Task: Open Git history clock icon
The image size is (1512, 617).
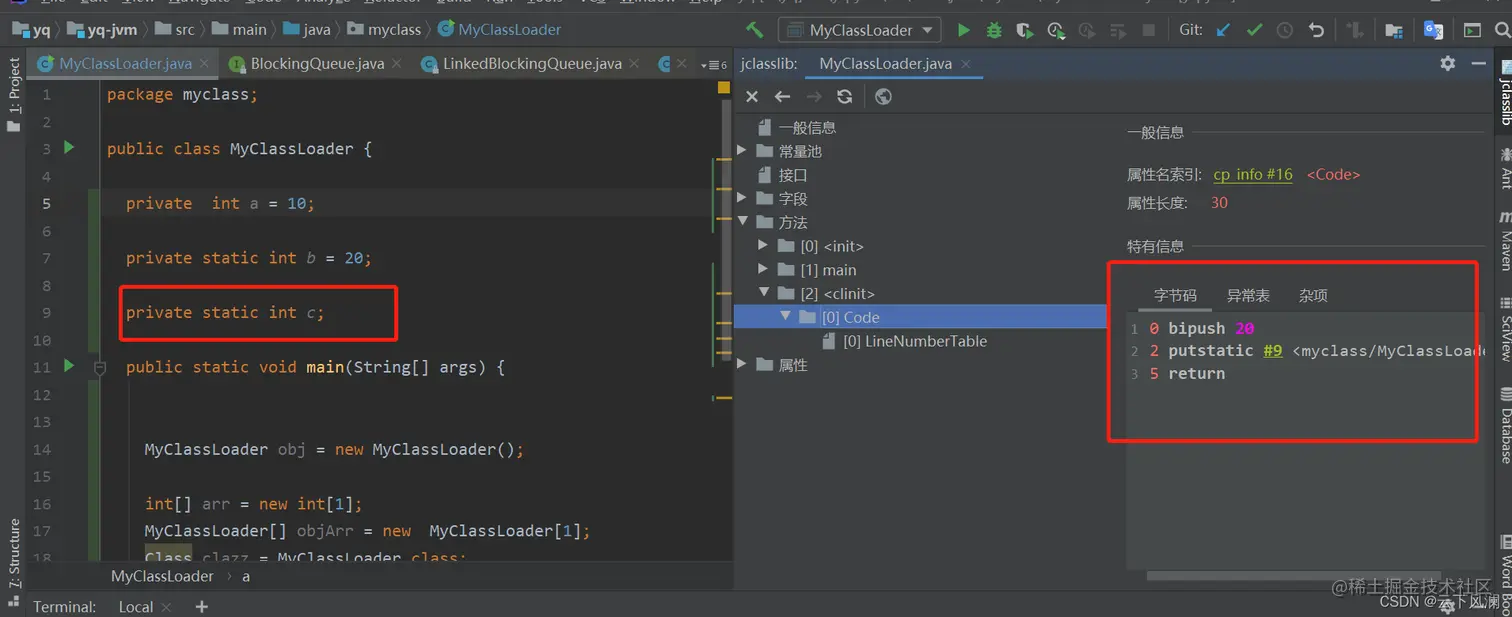Action: [x=1285, y=30]
